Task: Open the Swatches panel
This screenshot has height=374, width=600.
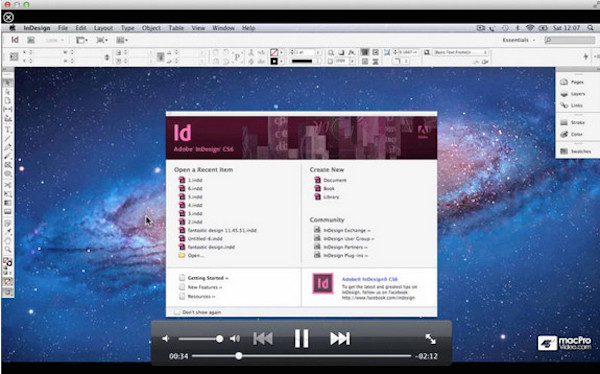Action: (x=576, y=151)
